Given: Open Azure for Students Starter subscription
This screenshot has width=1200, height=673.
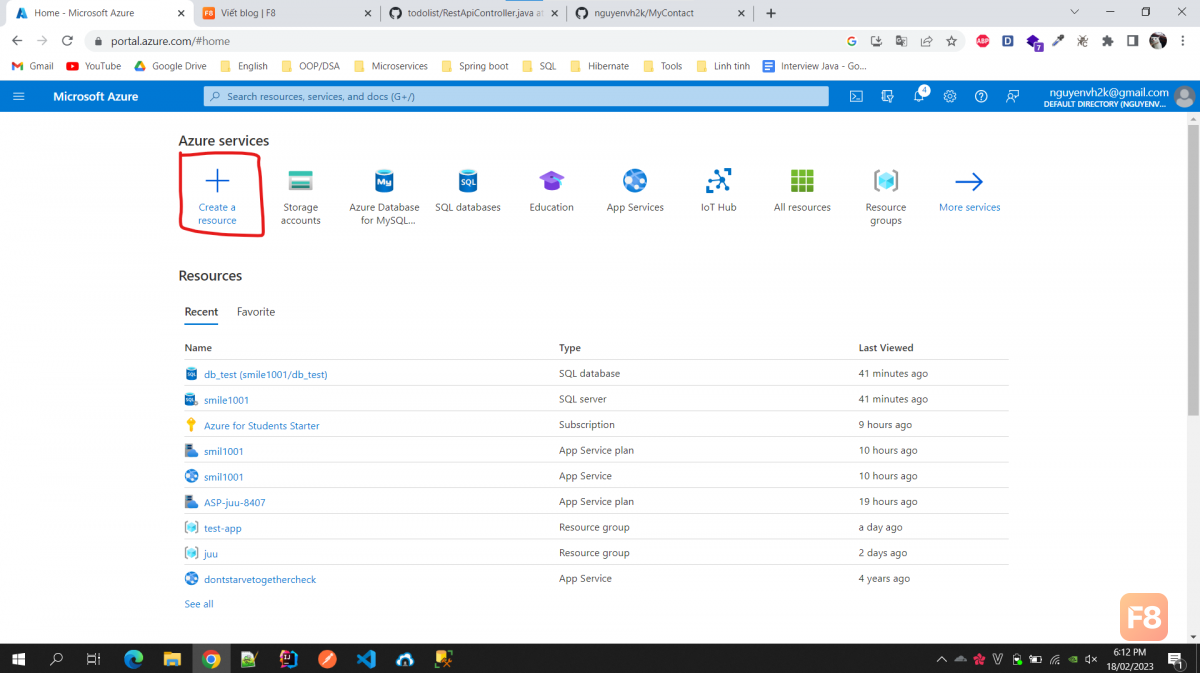Looking at the screenshot, I should tap(262, 426).
